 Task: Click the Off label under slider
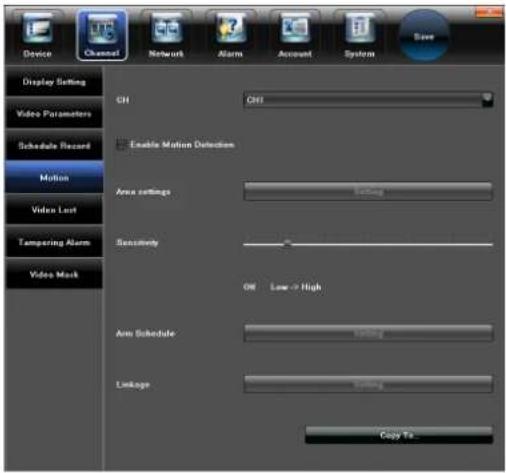click(249, 287)
